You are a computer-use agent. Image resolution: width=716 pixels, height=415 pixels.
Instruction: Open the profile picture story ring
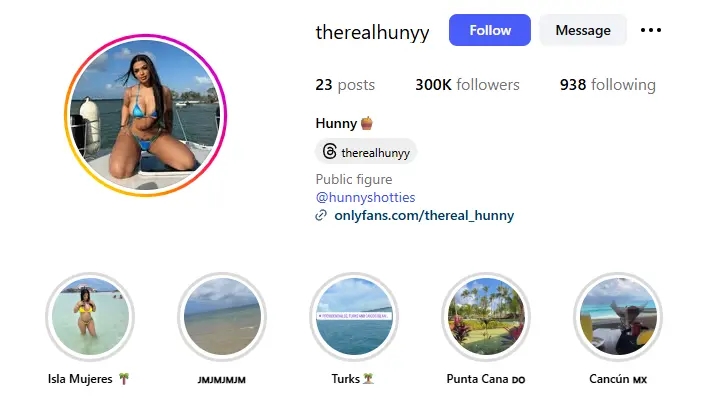(145, 115)
